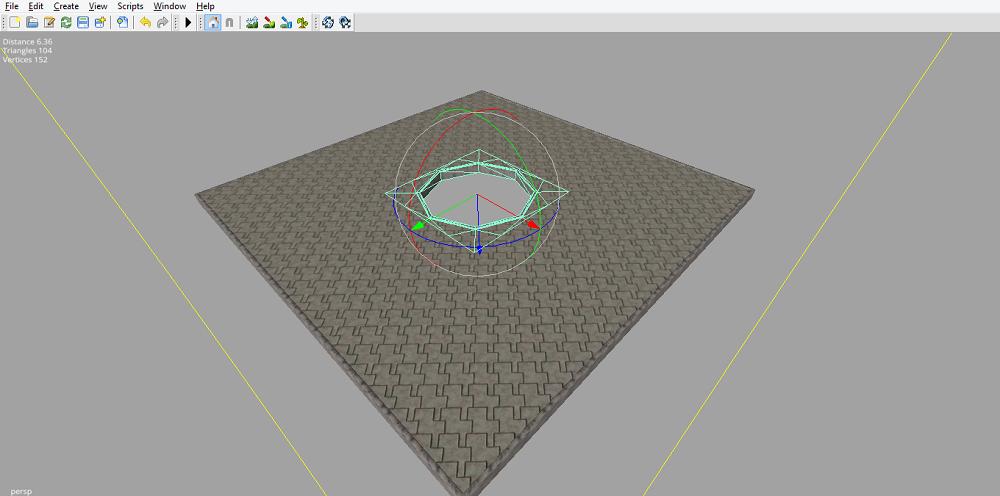Click the first gear icon in the toolbar
This screenshot has height=496, width=1000.
coord(327,22)
